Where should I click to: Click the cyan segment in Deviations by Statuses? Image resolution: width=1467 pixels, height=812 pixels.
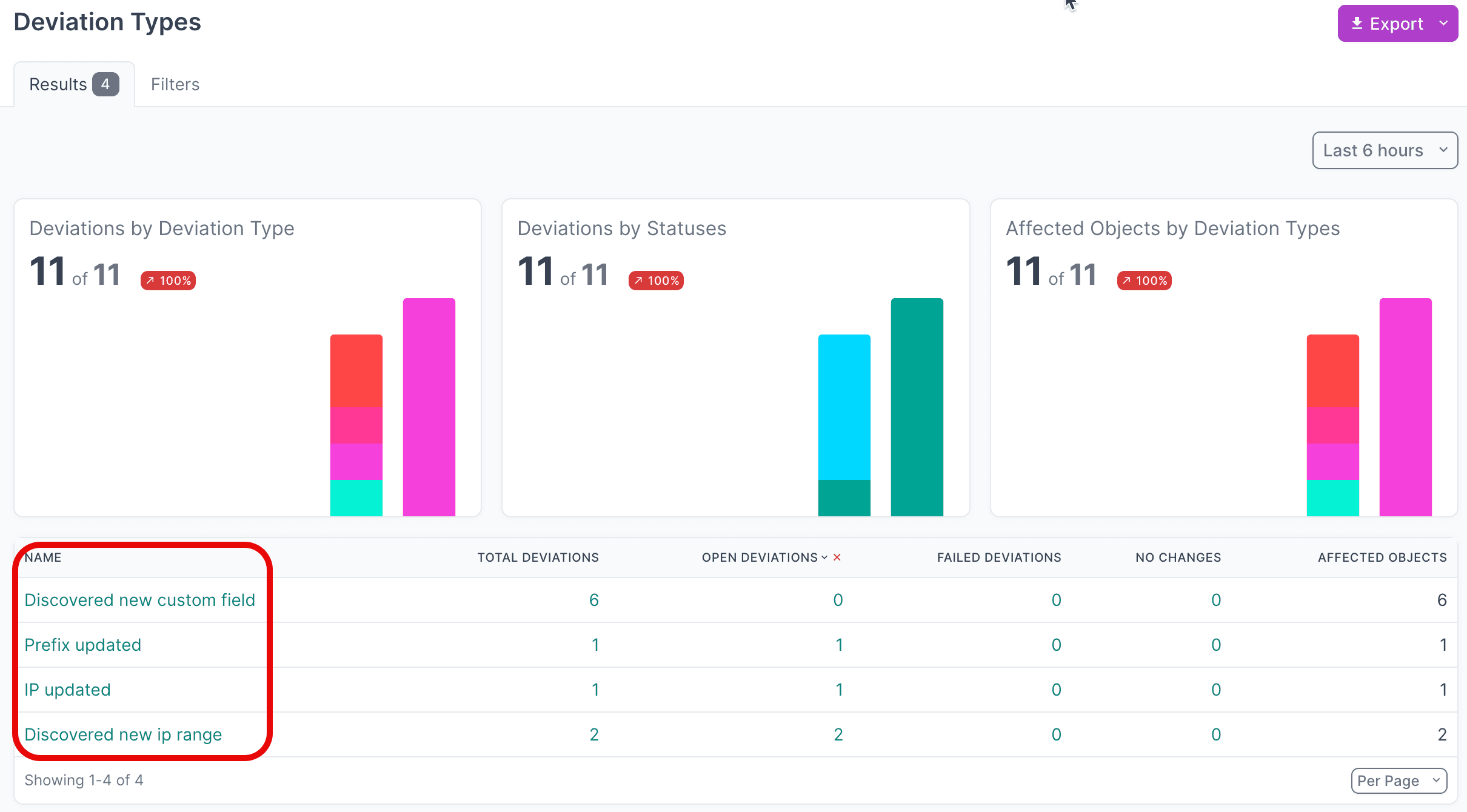point(844,407)
